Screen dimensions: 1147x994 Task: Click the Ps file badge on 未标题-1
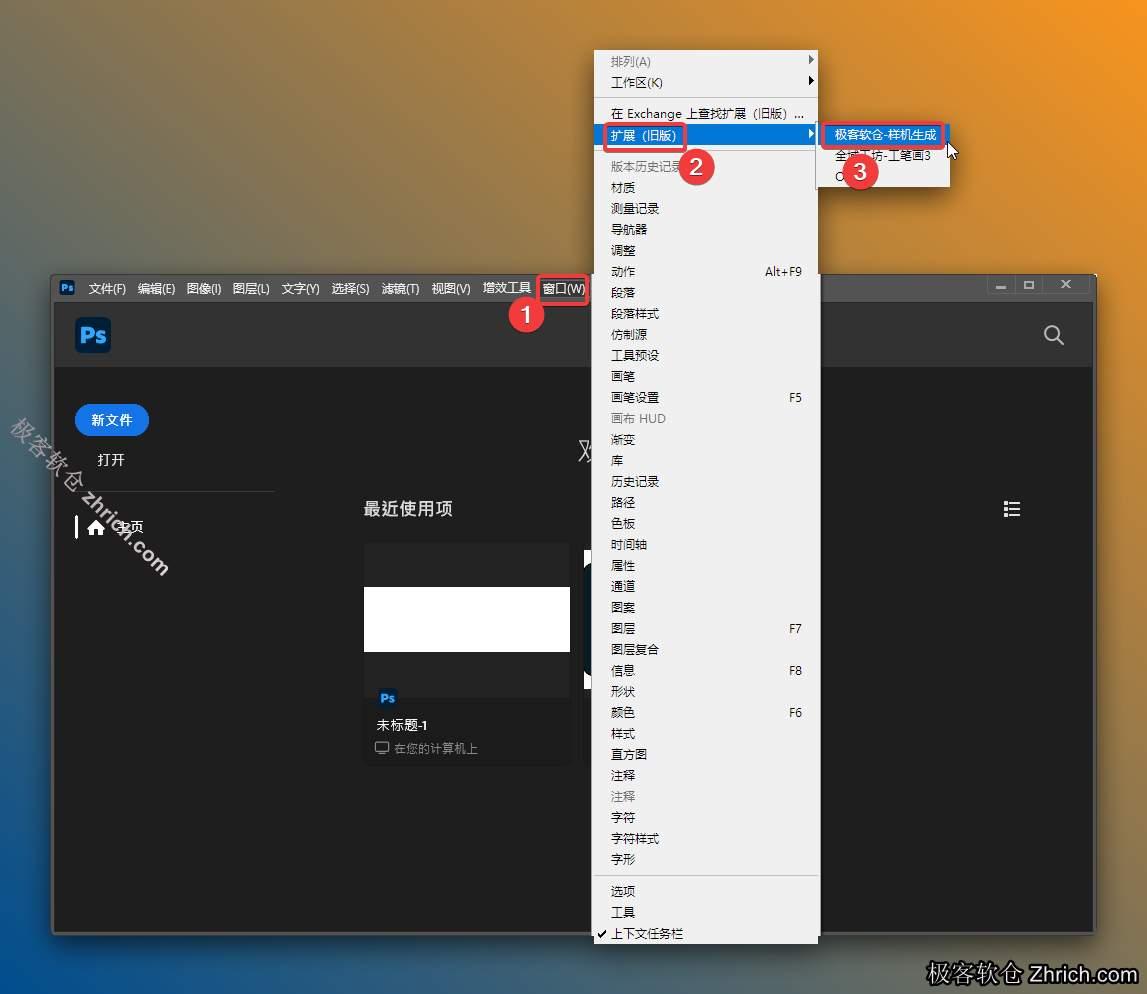[388, 698]
